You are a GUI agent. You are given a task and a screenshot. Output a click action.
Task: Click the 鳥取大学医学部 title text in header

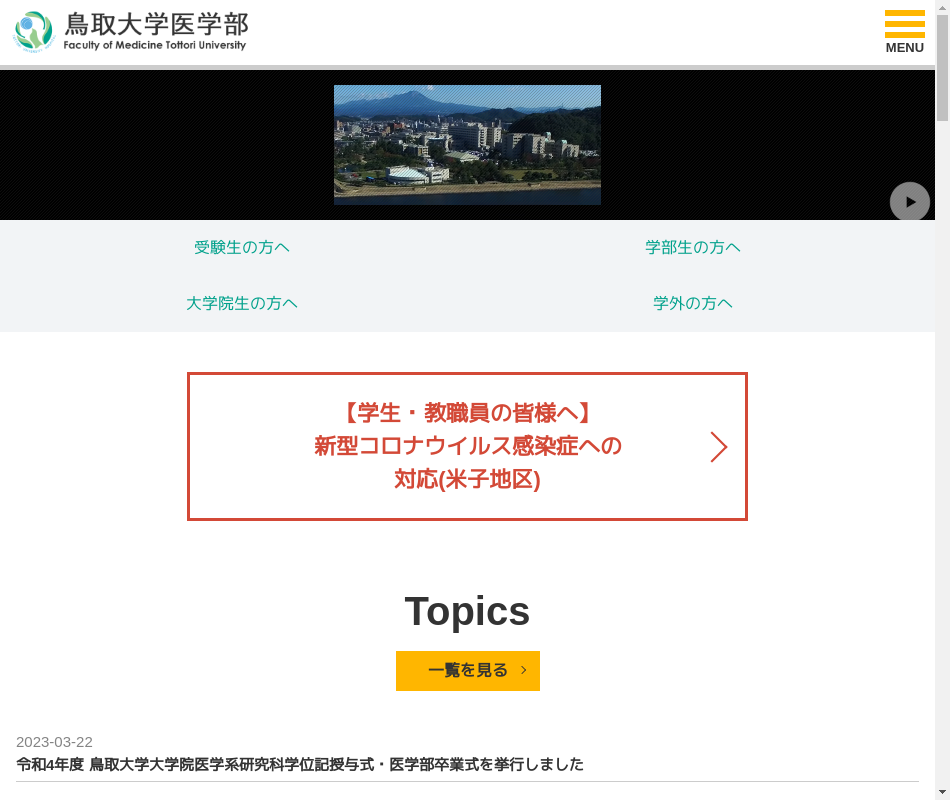coord(156,23)
